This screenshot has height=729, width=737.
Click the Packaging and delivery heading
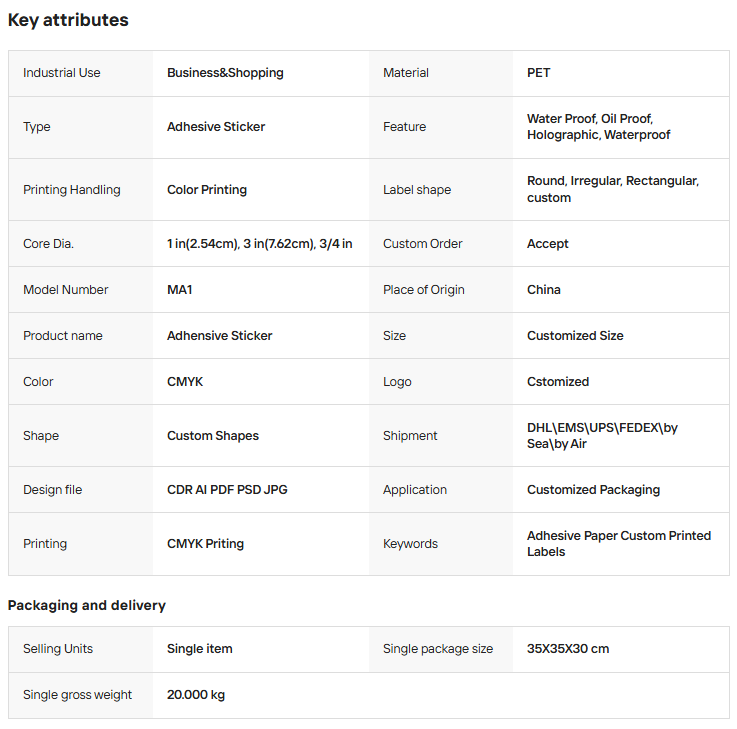(87, 605)
